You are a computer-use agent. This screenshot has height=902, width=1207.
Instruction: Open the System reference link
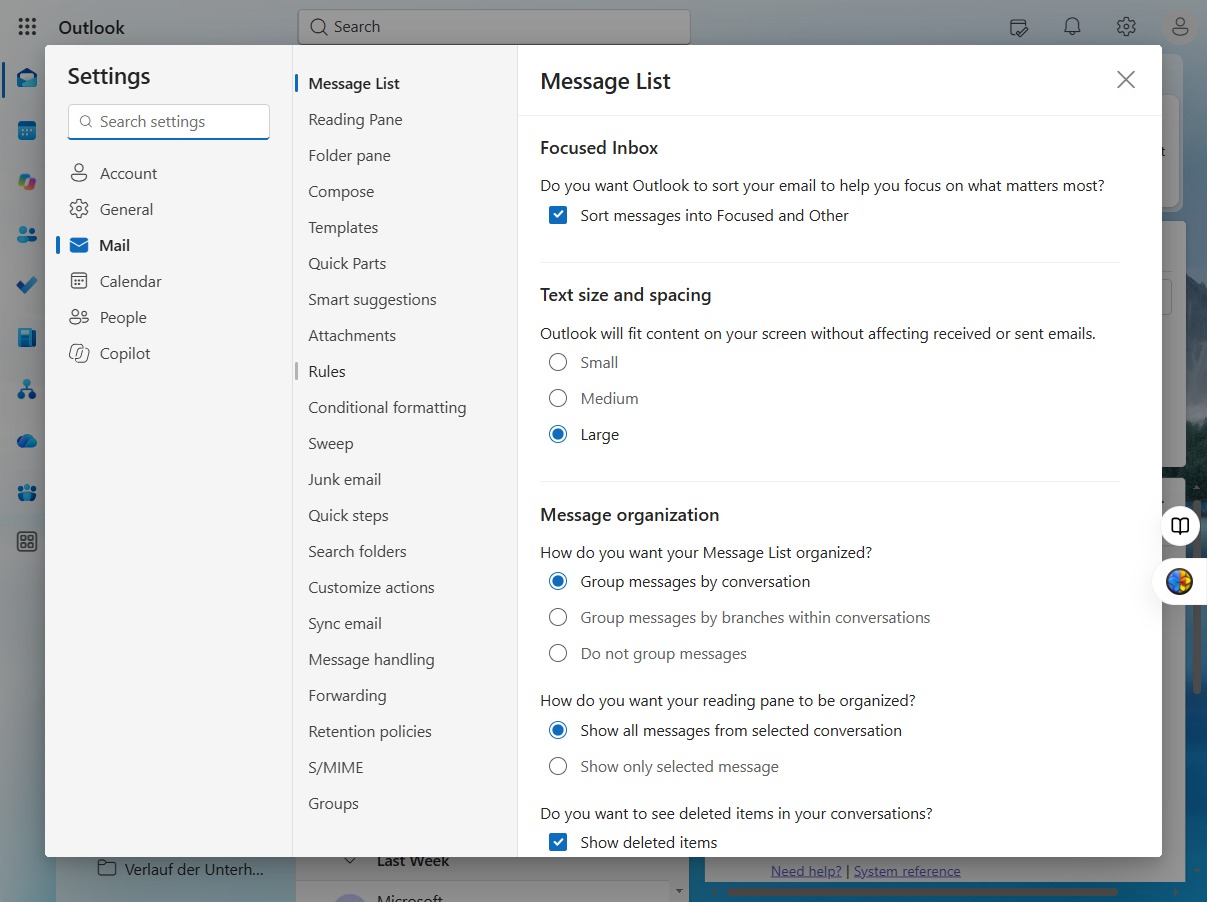point(907,871)
